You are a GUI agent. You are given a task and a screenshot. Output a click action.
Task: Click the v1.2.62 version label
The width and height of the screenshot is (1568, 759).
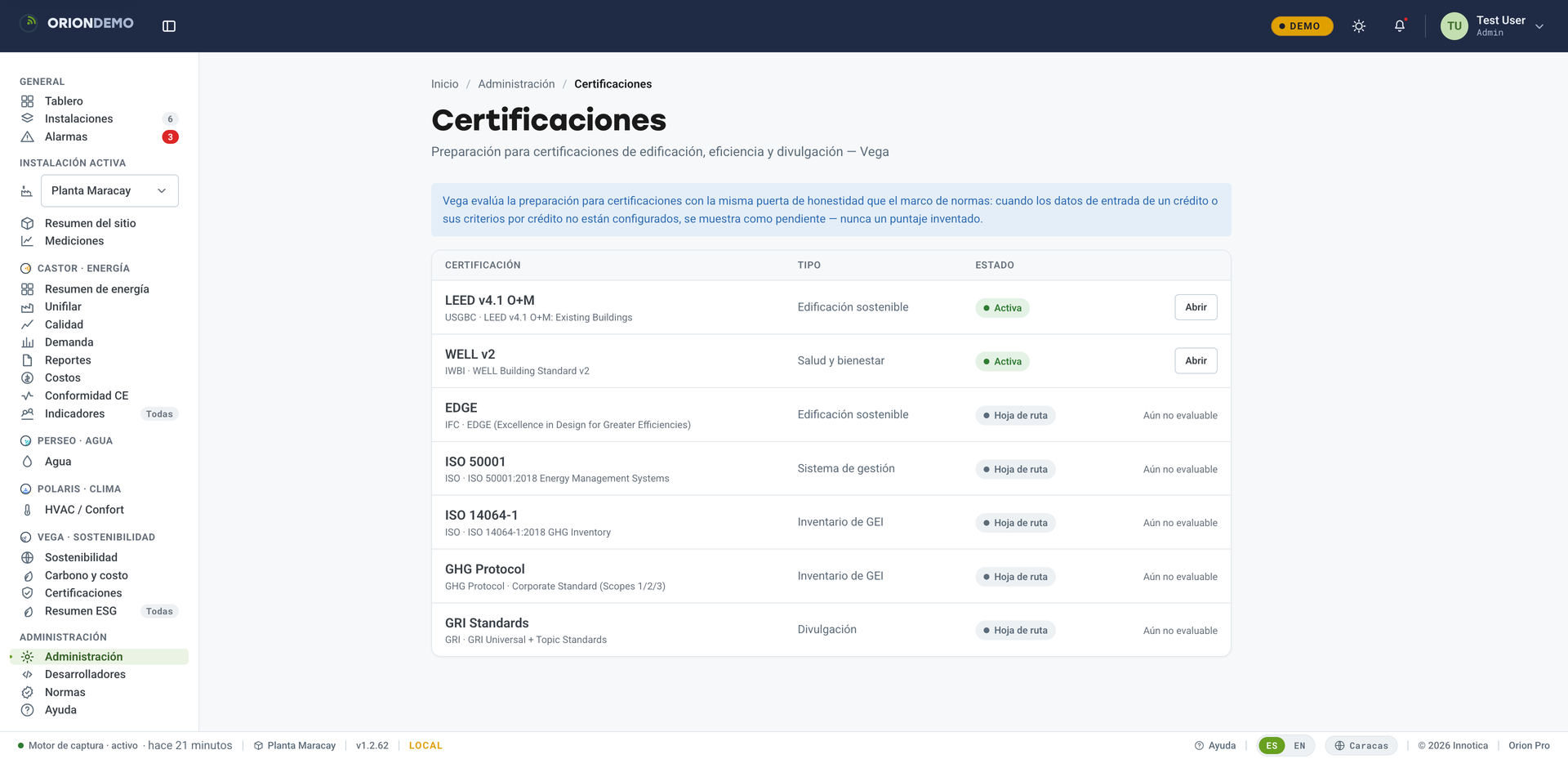372,746
